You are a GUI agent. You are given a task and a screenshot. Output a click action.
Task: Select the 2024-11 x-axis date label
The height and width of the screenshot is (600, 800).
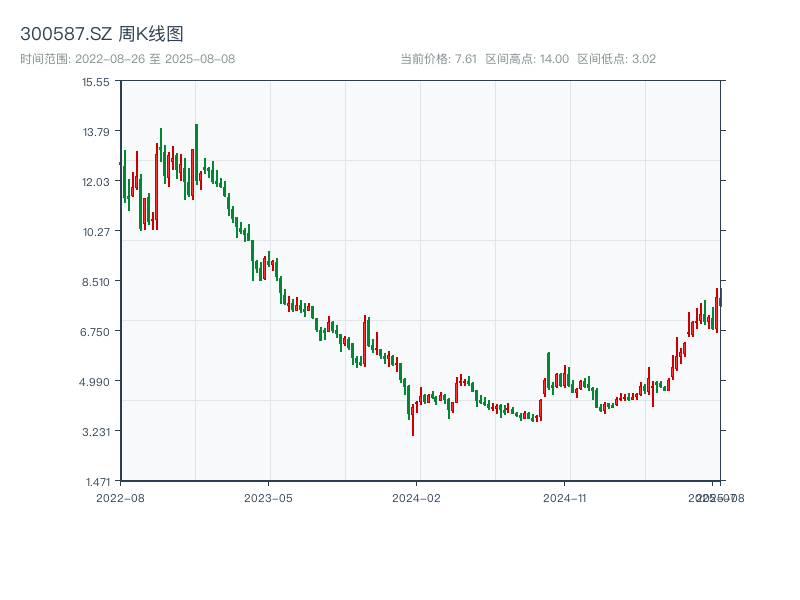click(566, 497)
